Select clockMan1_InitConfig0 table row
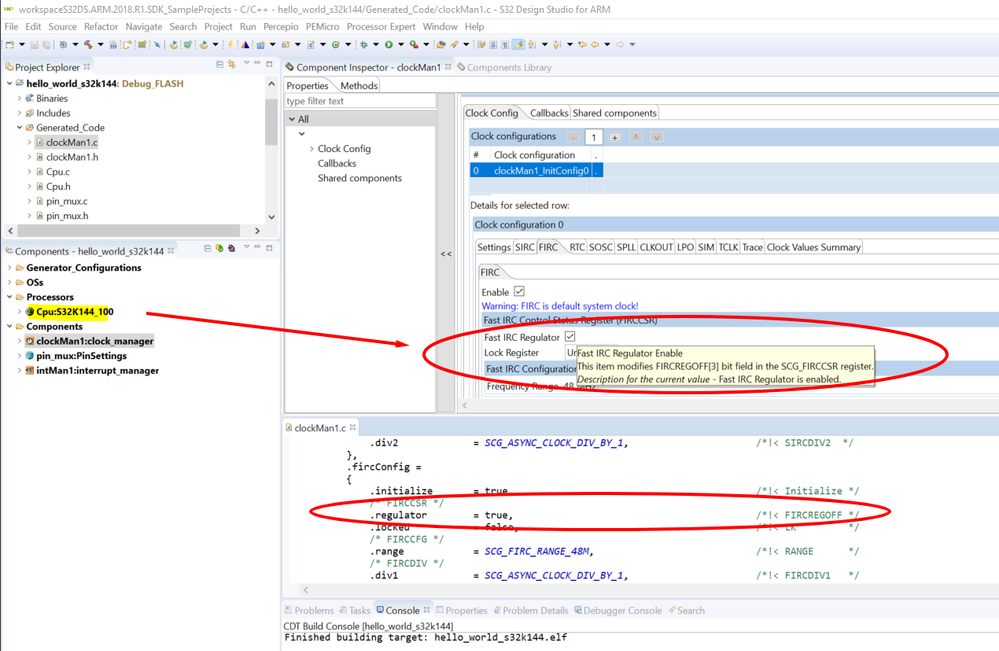999x651 pixels. coord(536,170)
